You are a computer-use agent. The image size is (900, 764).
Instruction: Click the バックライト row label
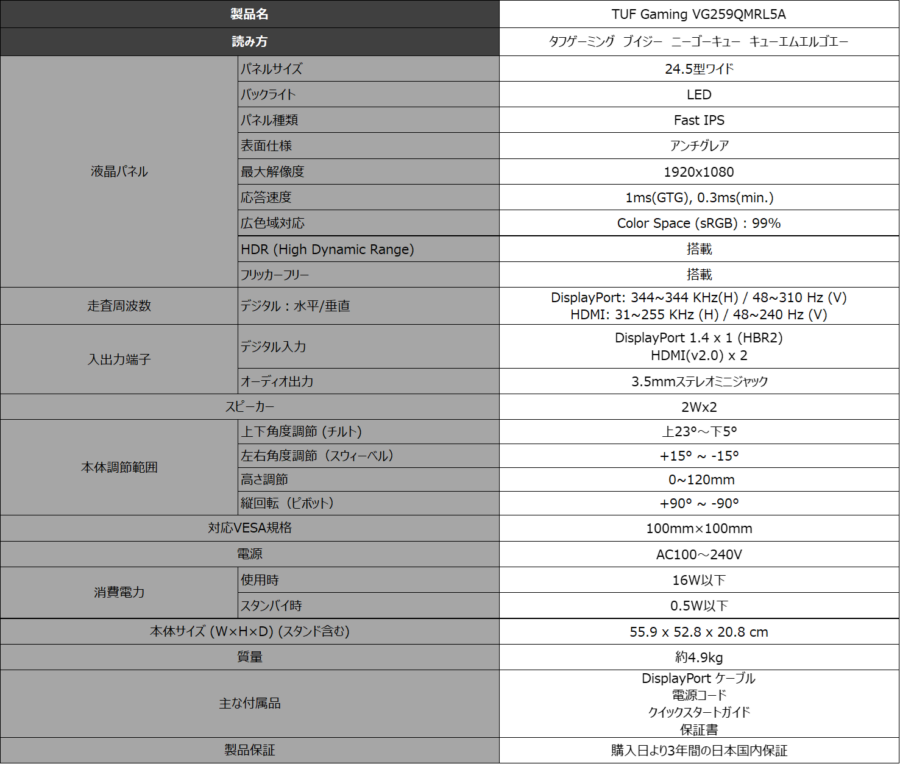click(x=367, y=94)
